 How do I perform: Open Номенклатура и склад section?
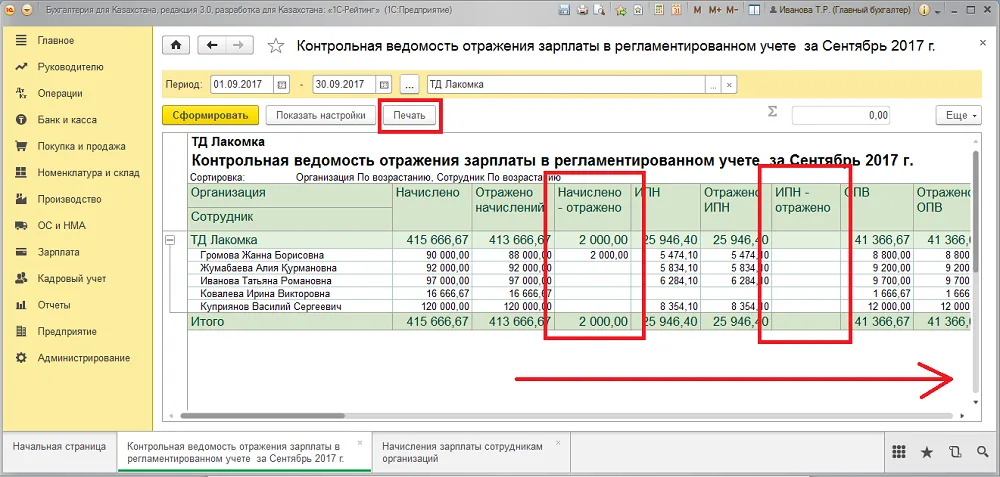click(88, 173)
